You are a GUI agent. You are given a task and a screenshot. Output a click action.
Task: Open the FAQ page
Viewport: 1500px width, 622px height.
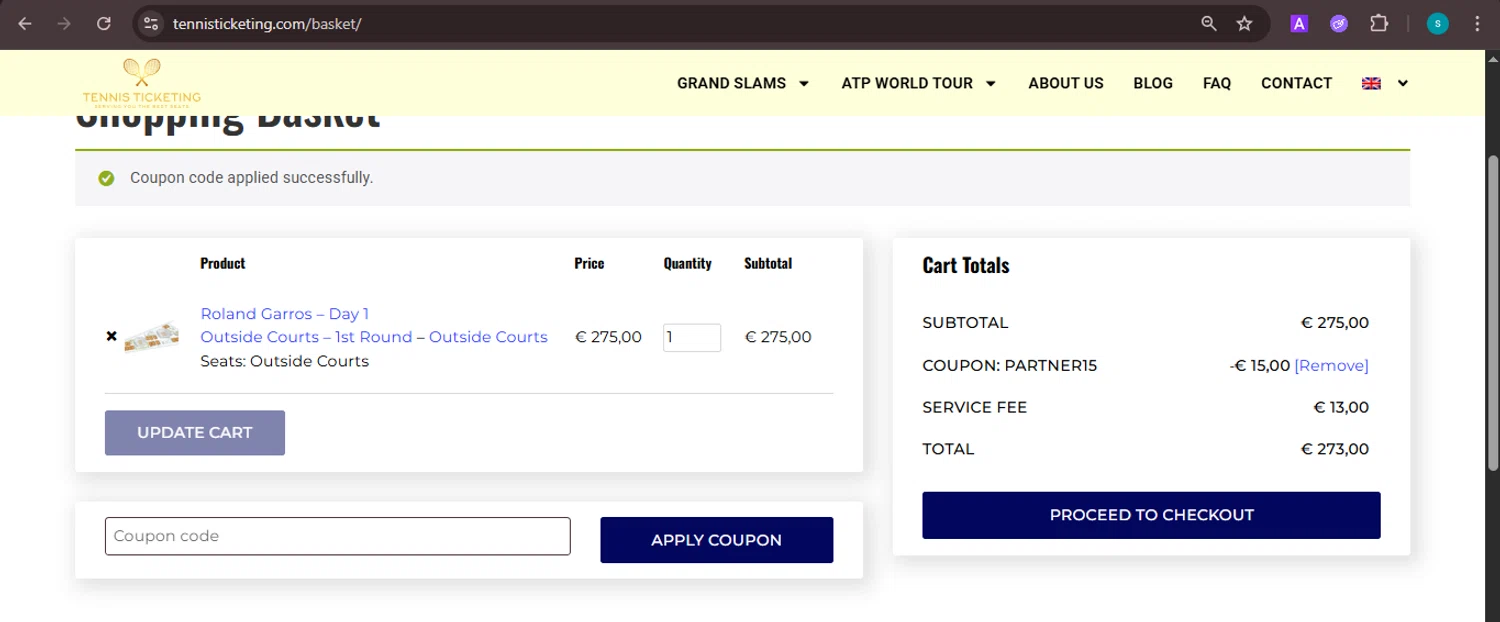coord(1217,83)
